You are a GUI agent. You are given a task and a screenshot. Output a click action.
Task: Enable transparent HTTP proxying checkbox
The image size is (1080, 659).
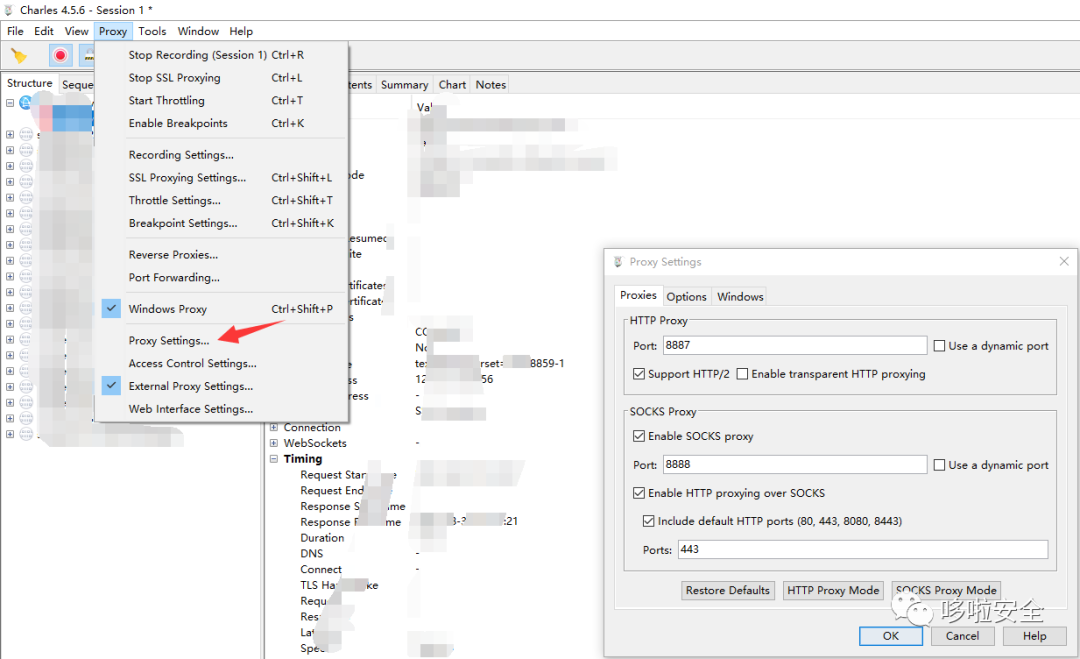pos(742,374)
